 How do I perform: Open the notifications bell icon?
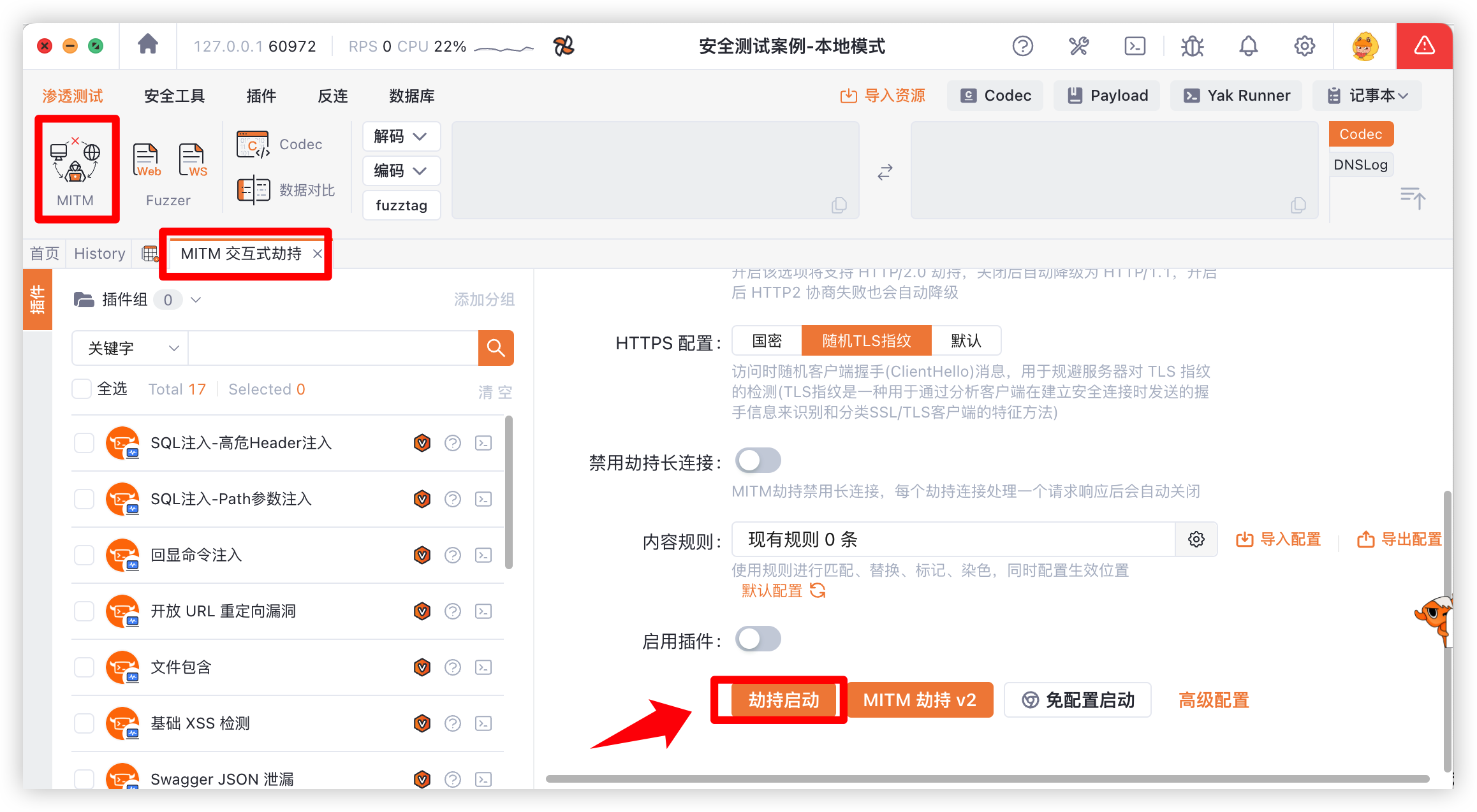coord(1248,45)
